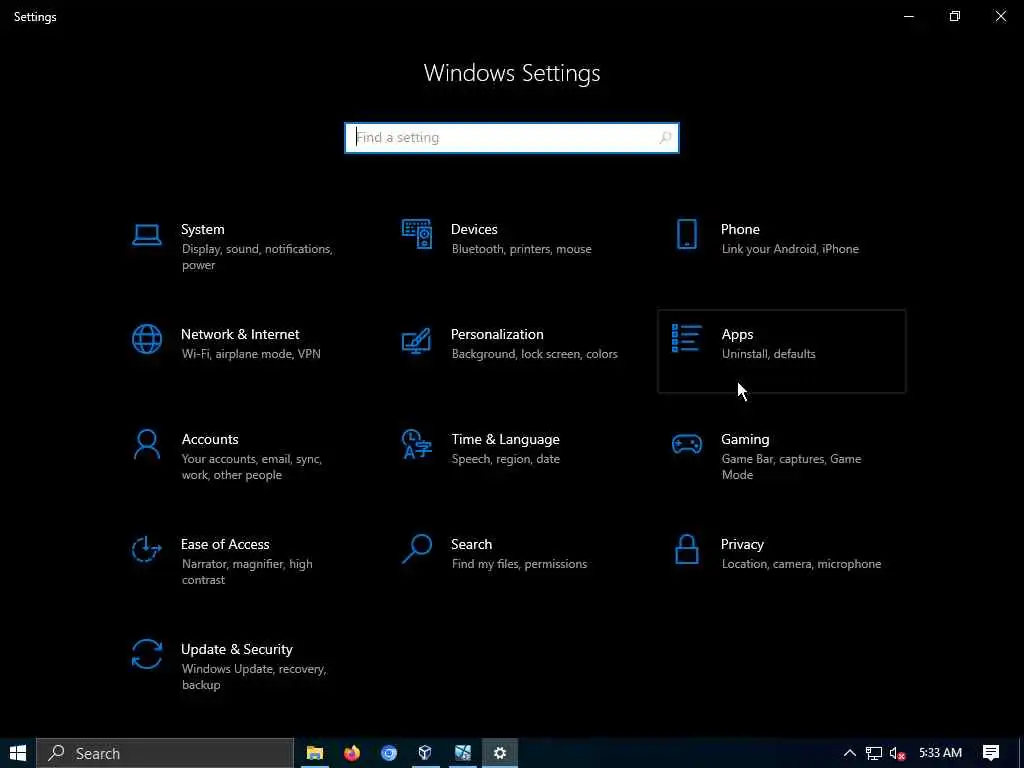1024x768 pixels.
Task: Open the Time & Language icon
Action: tap(417, 444)
